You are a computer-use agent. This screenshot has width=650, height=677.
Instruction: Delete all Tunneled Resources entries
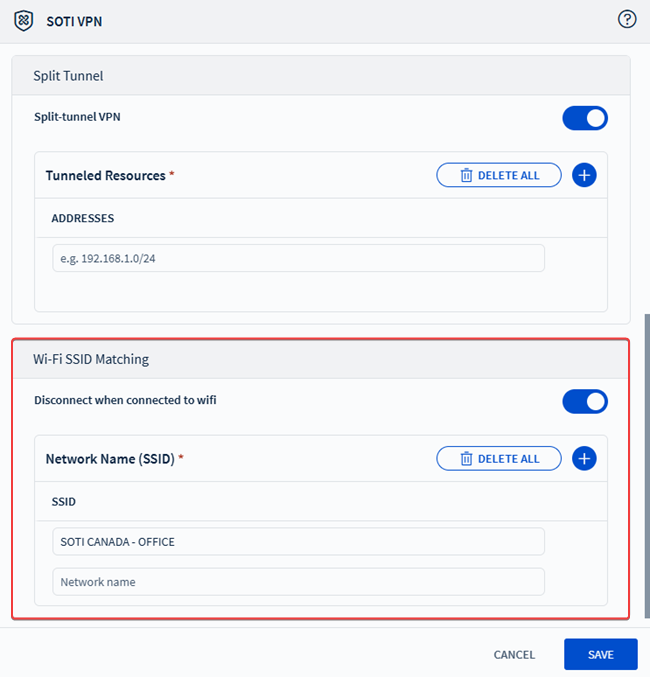point(498,175)
